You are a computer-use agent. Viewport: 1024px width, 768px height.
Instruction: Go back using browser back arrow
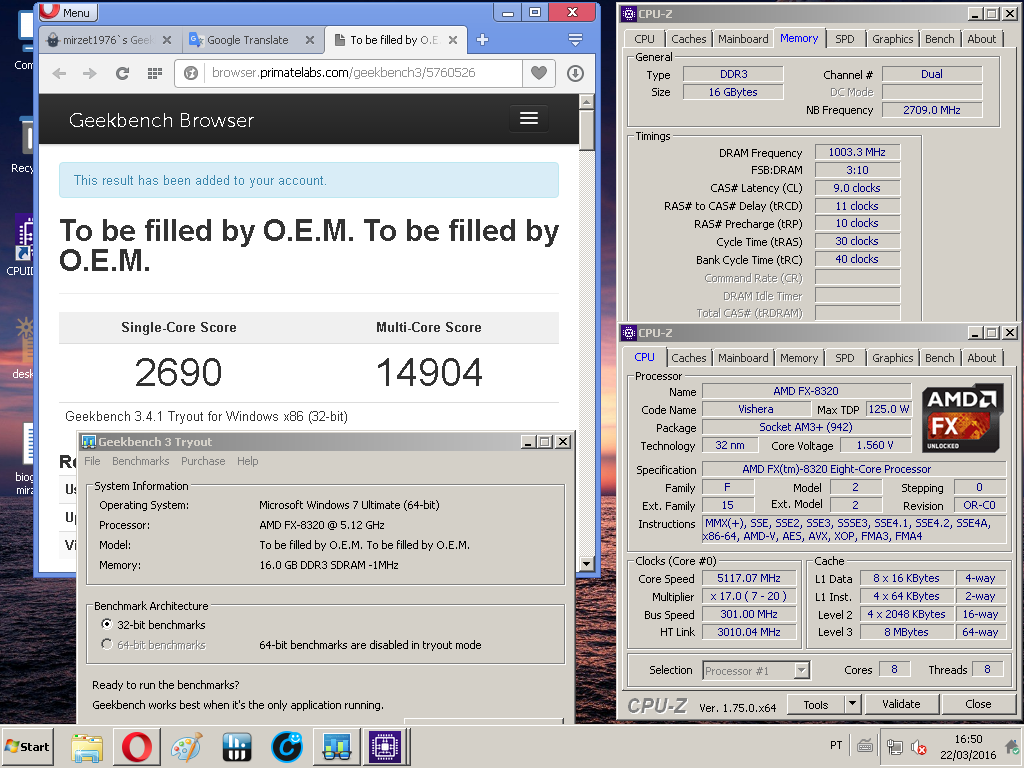tap(59, 73)
